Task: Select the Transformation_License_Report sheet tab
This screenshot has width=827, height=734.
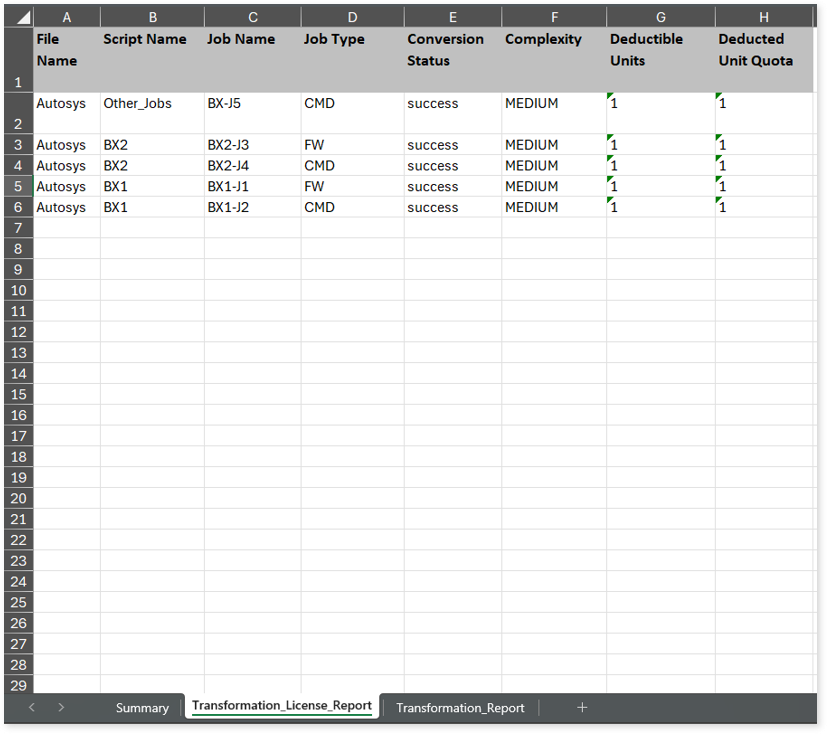Action: coord(282,706)
